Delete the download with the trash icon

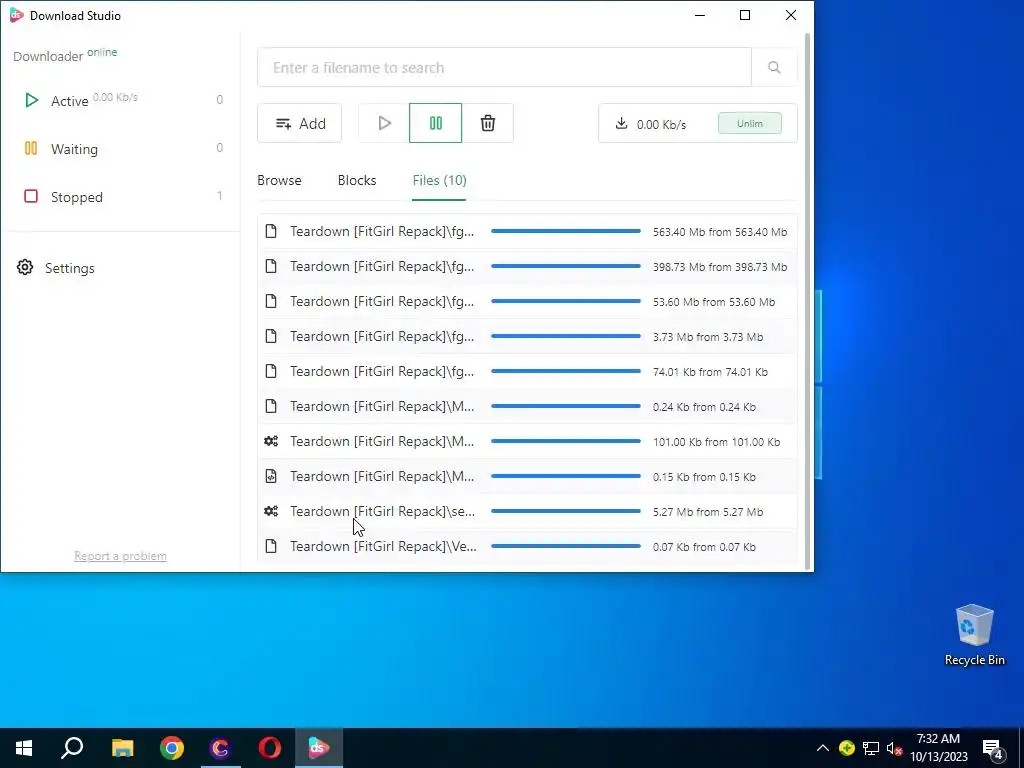(x=487, y=123)
